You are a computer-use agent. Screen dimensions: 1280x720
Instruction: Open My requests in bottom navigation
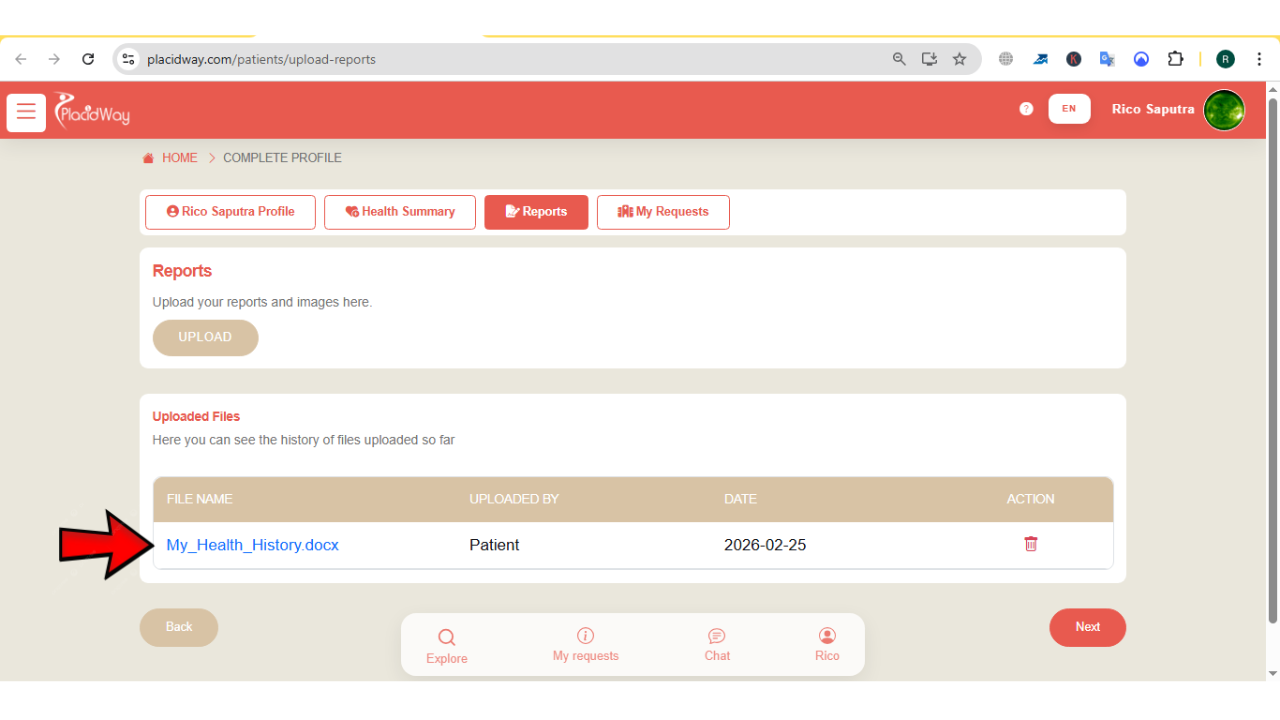(x=586, y=645)
